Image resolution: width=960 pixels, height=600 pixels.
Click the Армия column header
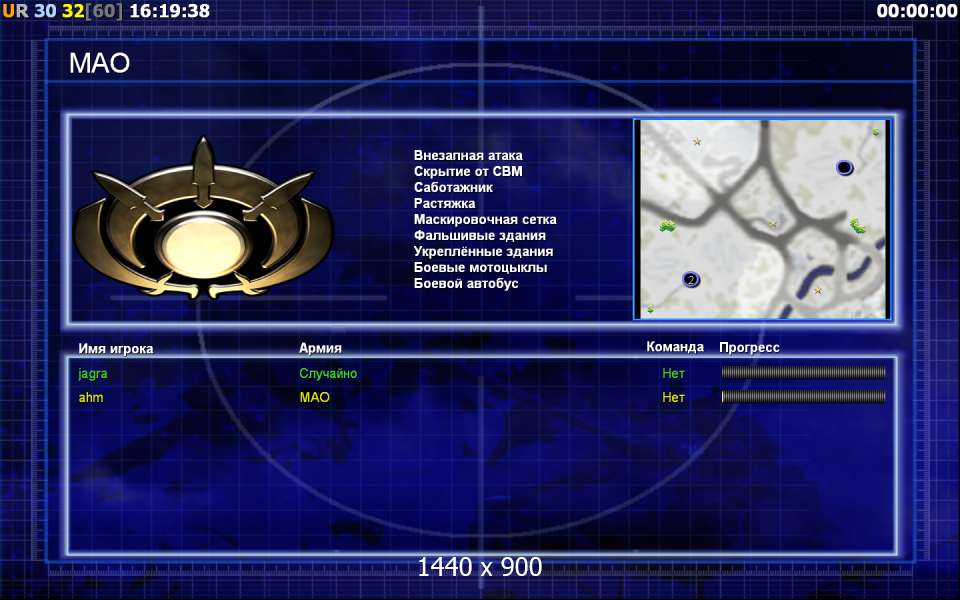[320, 348]
